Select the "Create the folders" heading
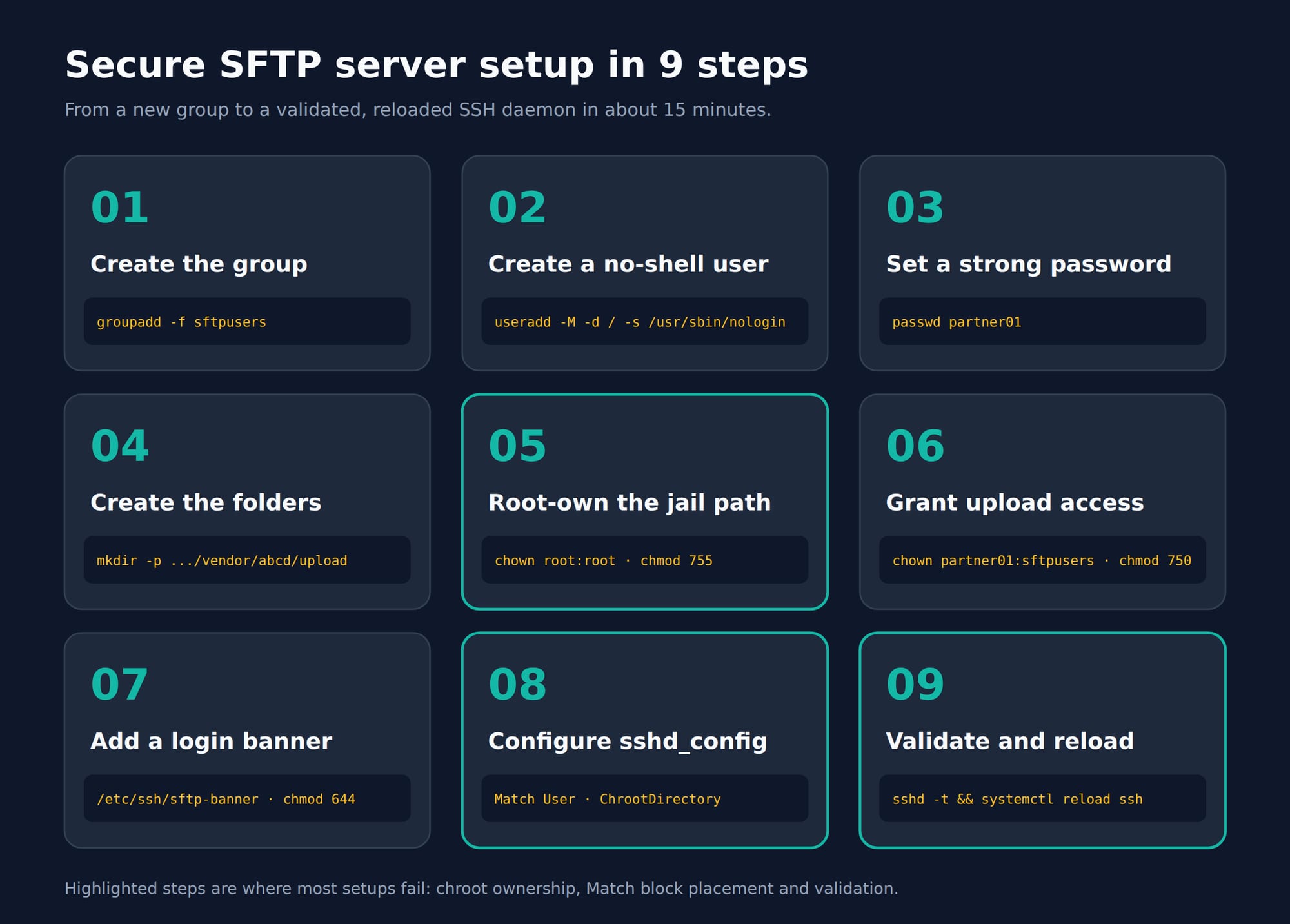Viewport: 1290px width, 924px height. (x=206, y=502)
